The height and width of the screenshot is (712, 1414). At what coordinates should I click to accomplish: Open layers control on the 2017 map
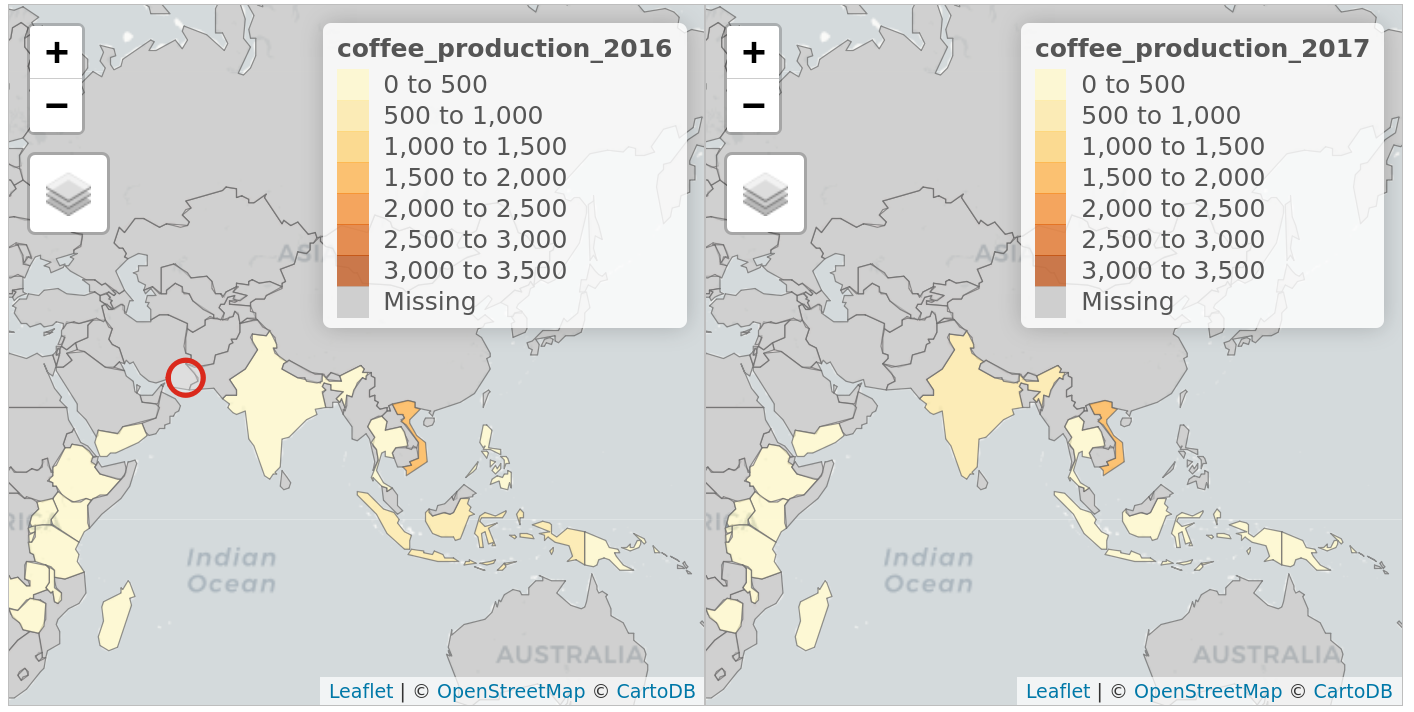(765, 193)
